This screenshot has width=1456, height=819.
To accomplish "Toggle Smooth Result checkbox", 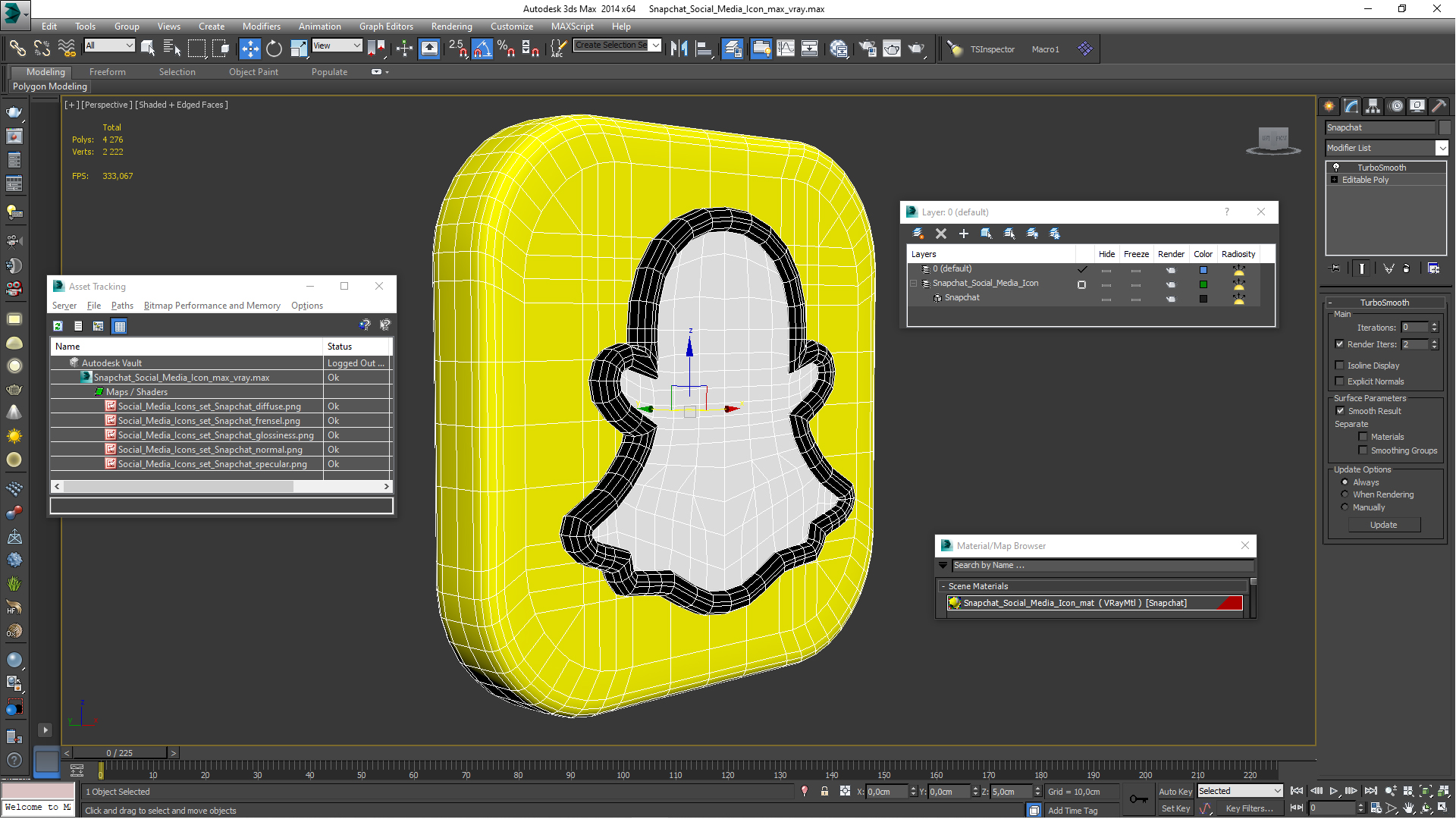I will click(1340, 410).
